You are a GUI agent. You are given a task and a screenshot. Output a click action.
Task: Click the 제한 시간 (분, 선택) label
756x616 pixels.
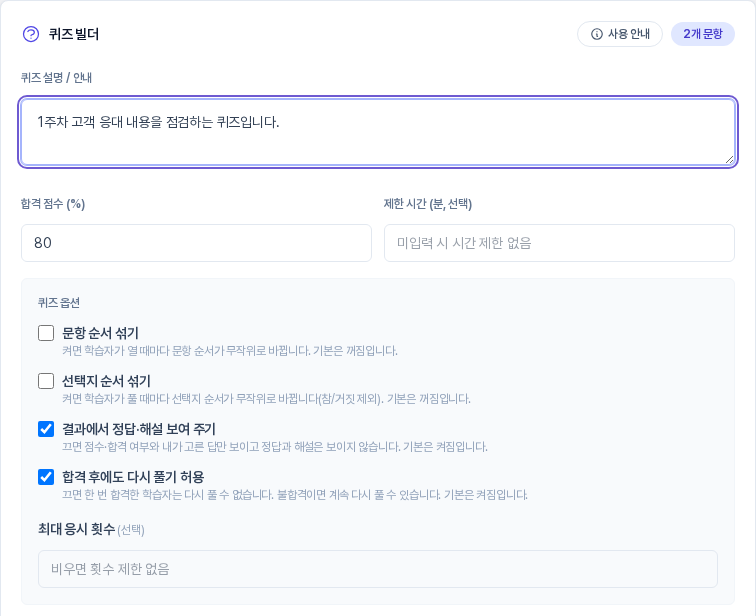pyautogui.click(x=428, y=204)
